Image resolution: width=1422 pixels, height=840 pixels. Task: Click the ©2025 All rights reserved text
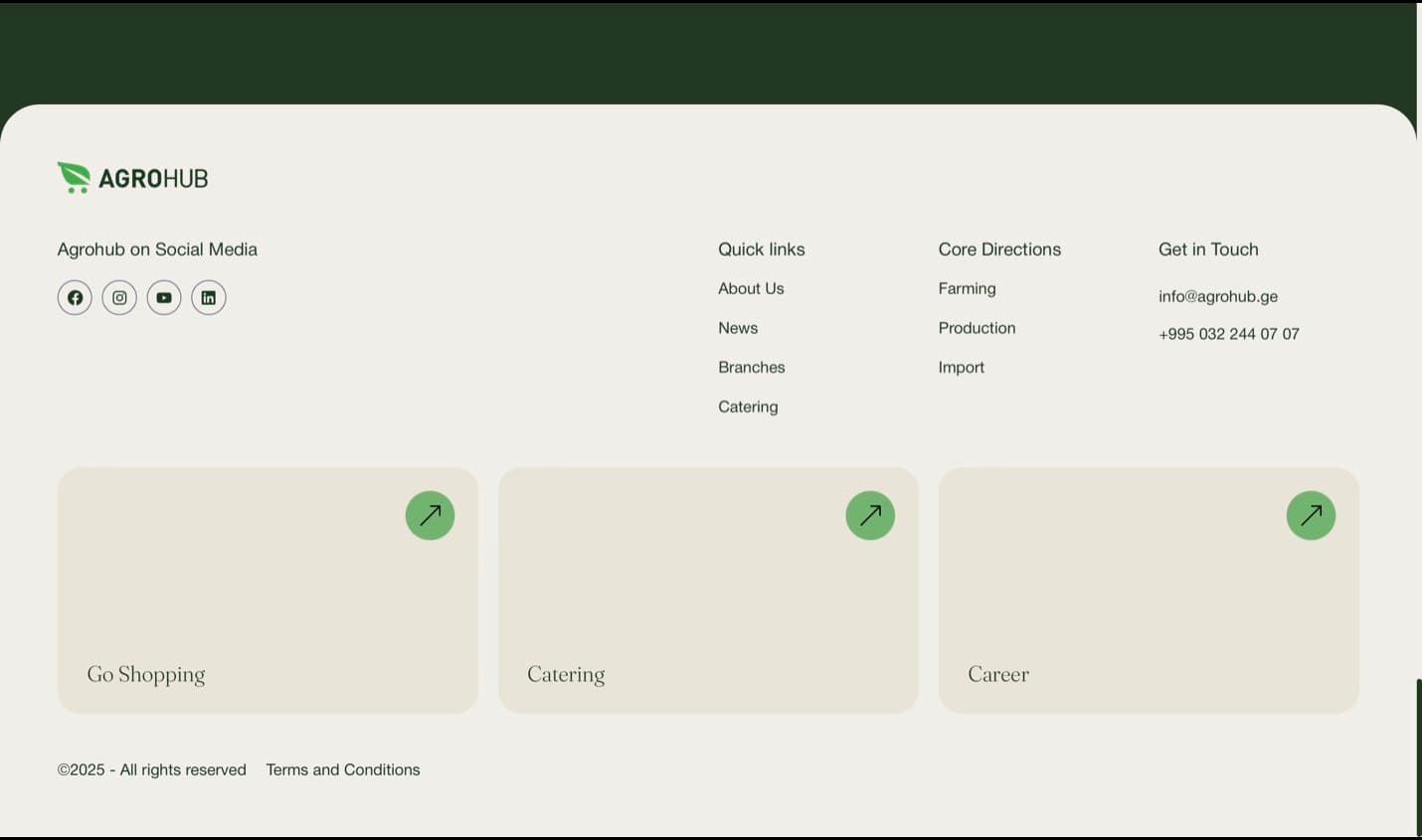pos(152,769)
